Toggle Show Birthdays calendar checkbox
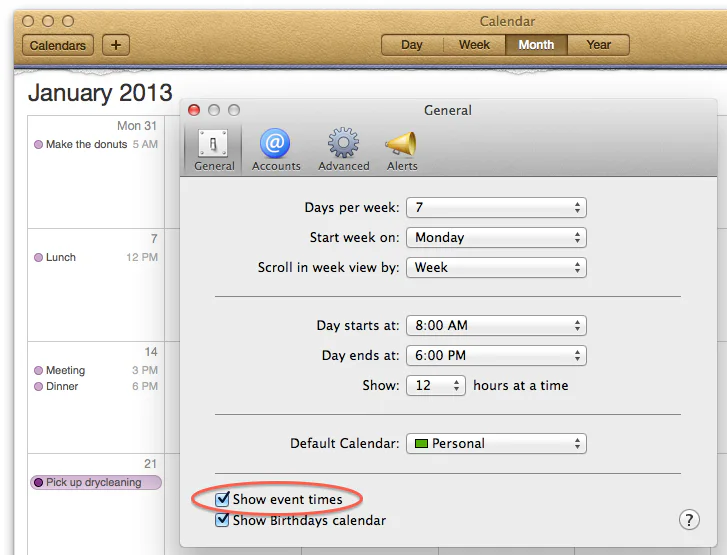This screenshot has width=727, height=555. [x=222, y=520]
